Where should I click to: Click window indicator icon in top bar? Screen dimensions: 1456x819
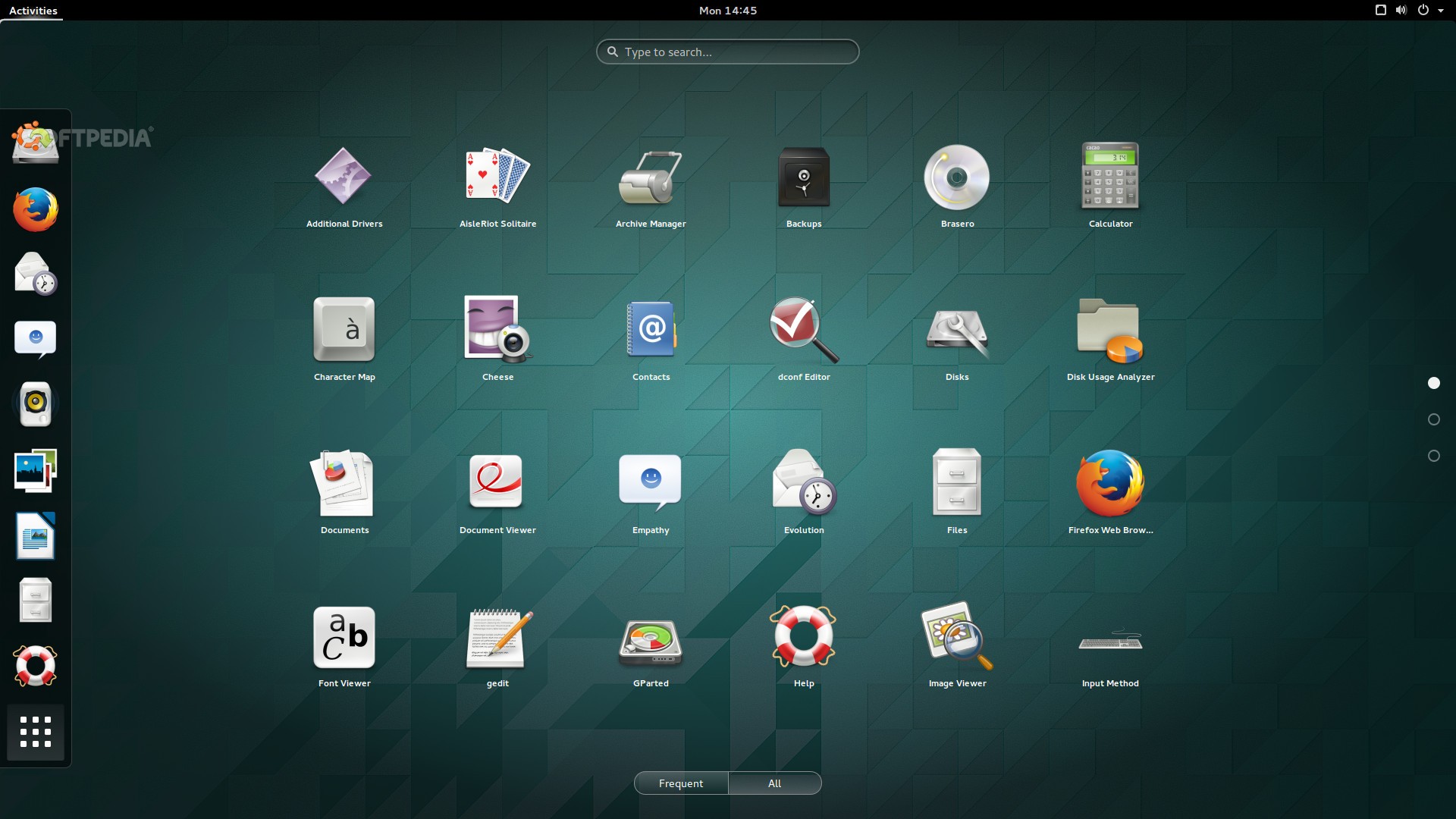[1381, 11]
